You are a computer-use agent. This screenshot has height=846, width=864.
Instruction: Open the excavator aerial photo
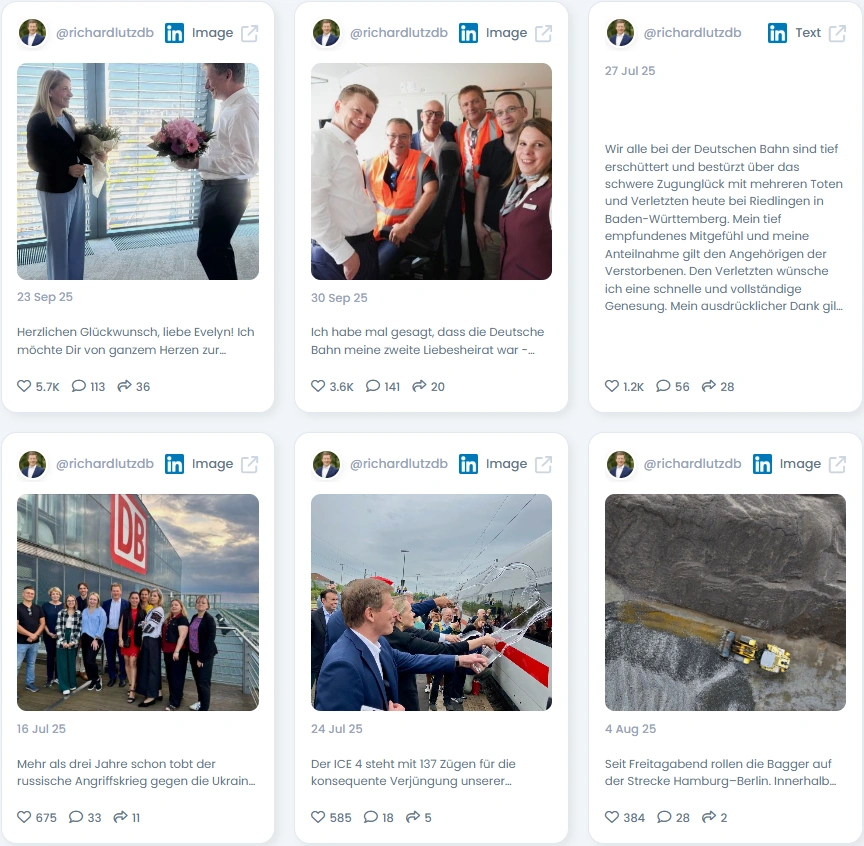725,602
